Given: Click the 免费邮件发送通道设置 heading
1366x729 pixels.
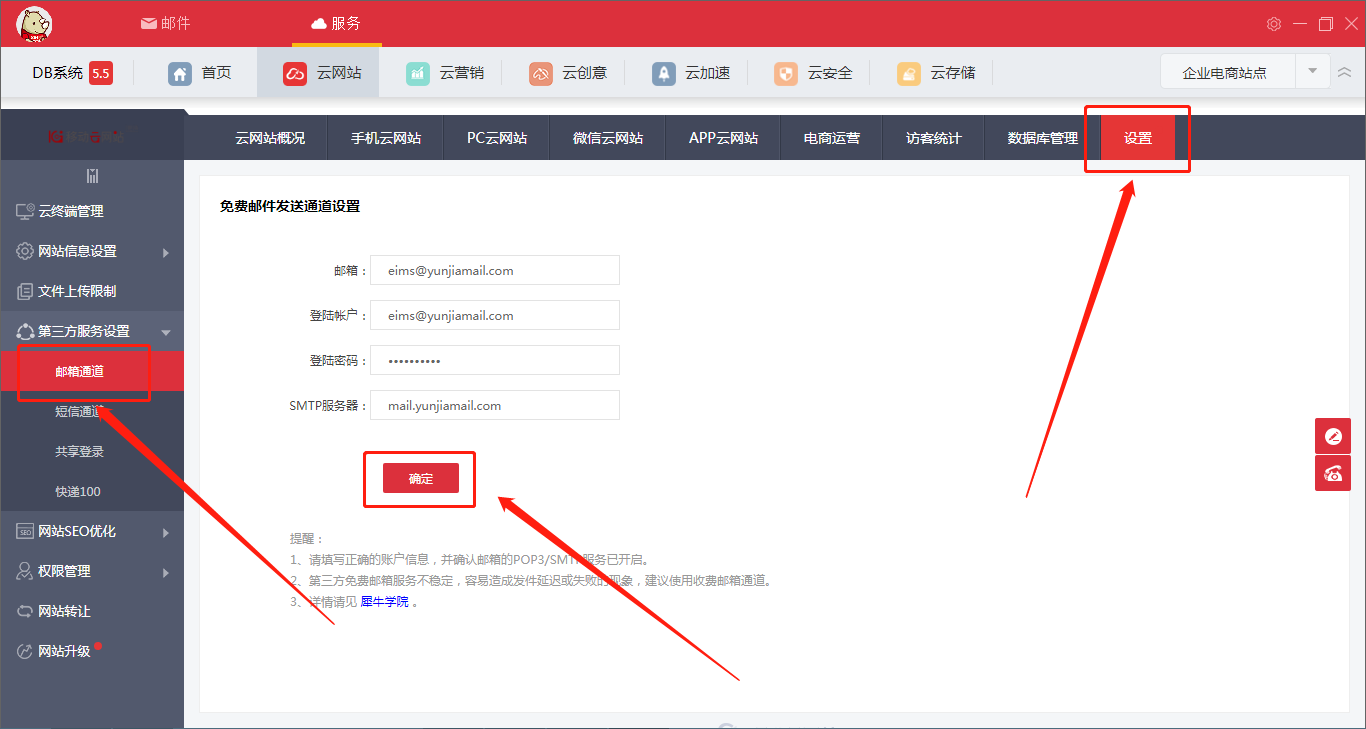Looking at the screenshot, I should [x=290, y=206].
